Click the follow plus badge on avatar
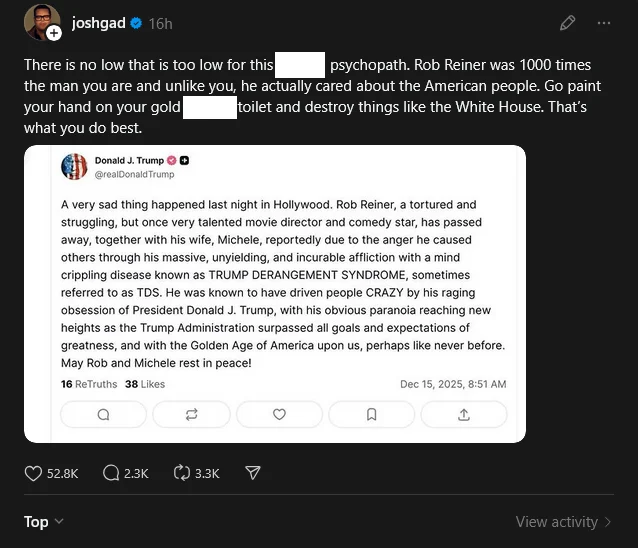This screenshot has height=548, width=638. pyautogui.click(x=54, y=33)
